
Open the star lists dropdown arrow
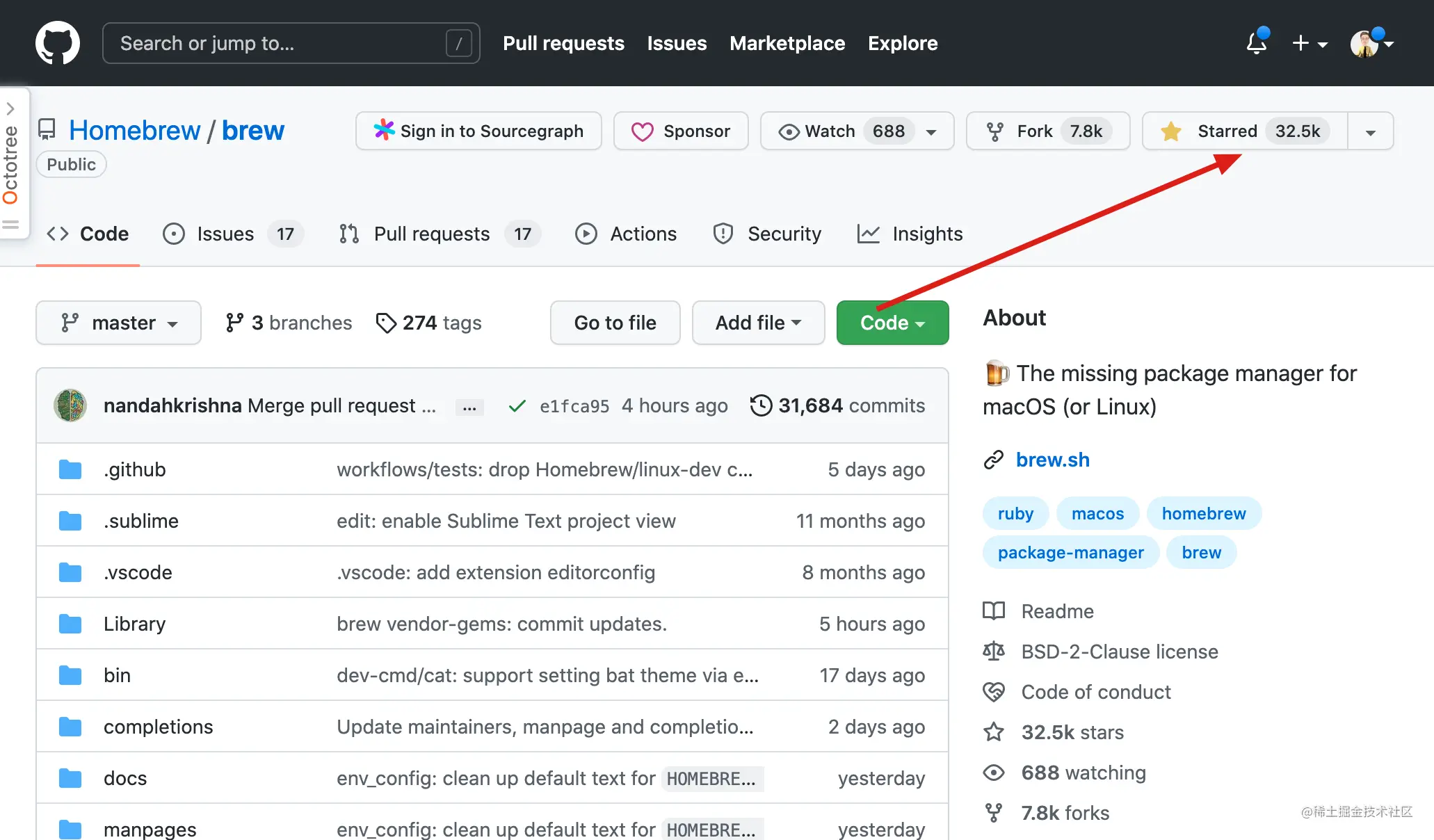[1371, 131]
